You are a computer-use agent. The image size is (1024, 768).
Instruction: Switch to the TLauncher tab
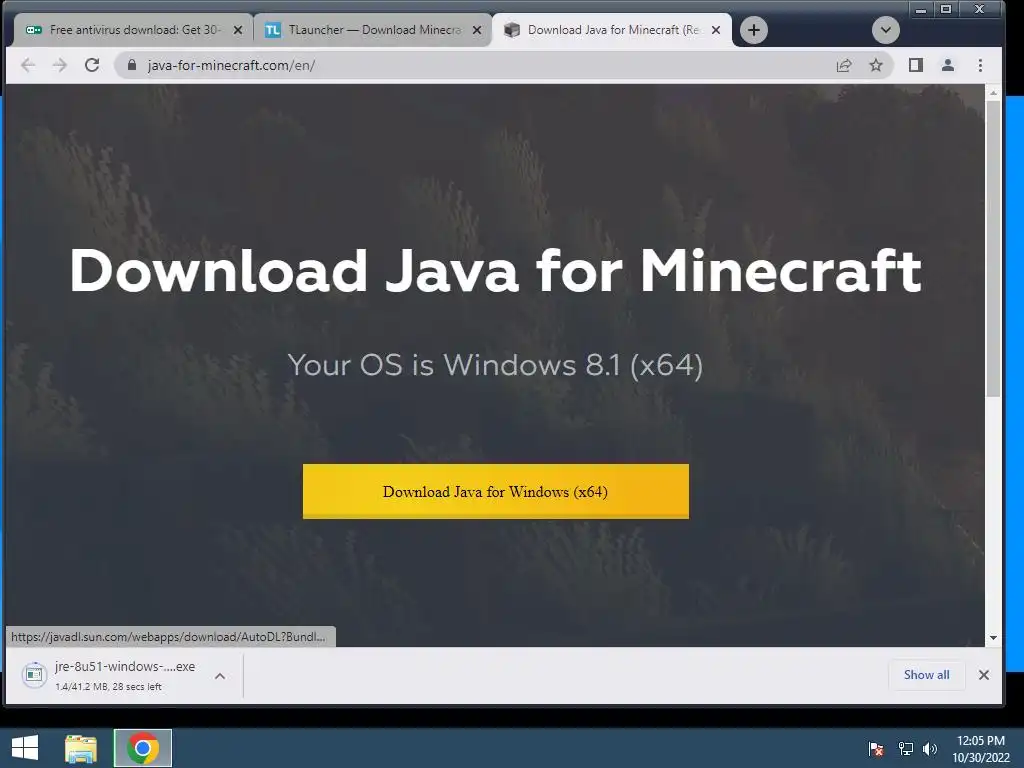[x=372, y=30]
